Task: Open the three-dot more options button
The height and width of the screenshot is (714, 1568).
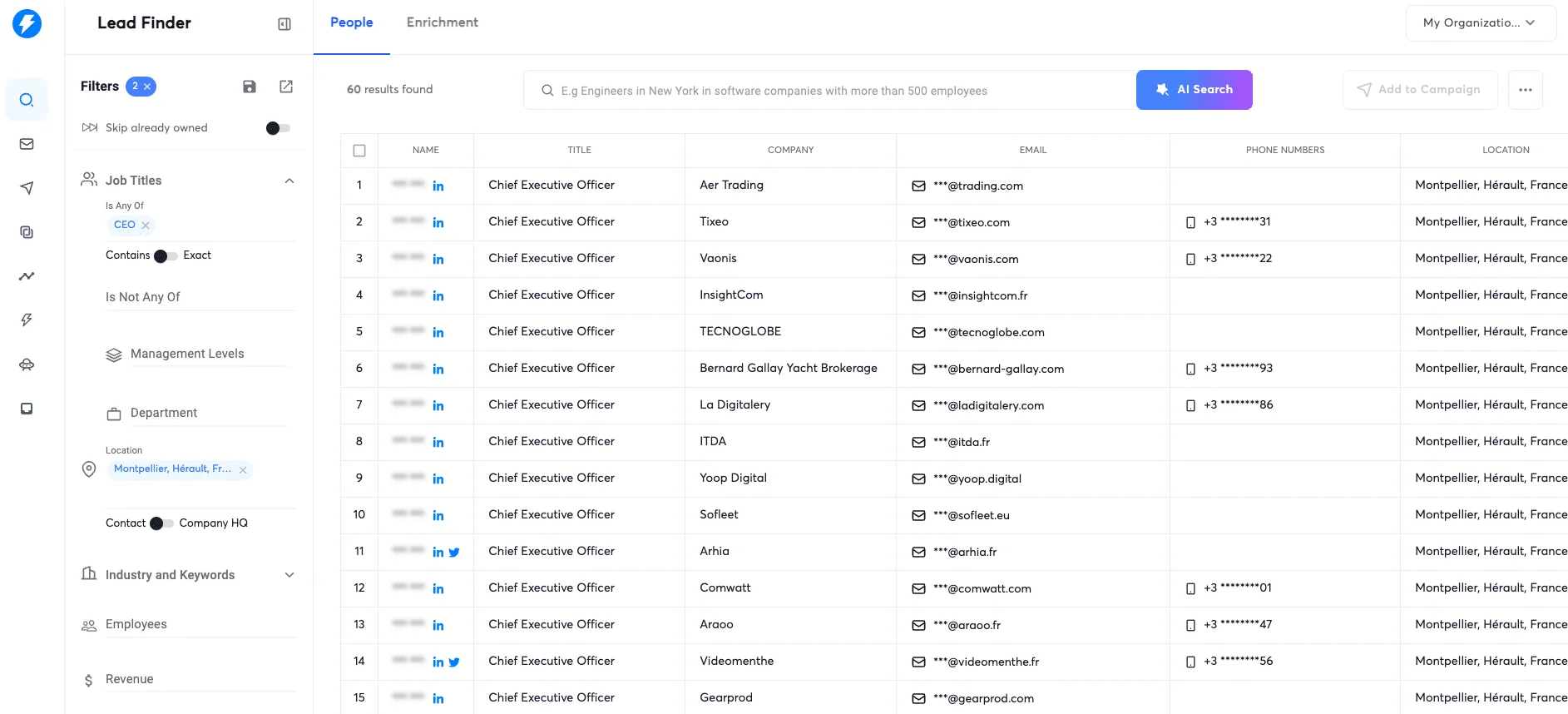Action: point(1526,90)
